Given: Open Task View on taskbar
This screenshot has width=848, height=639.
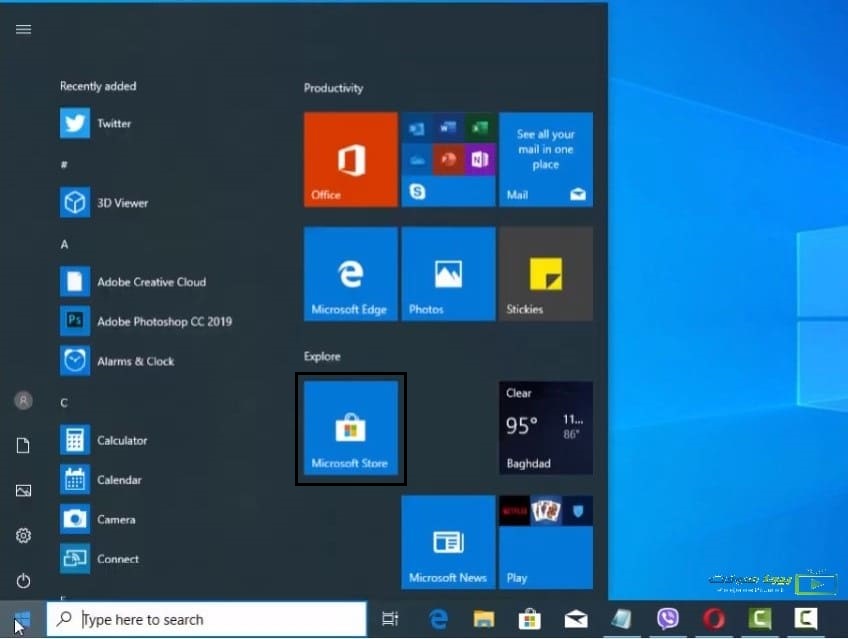Looking at the screenshot, I should 390,619.
